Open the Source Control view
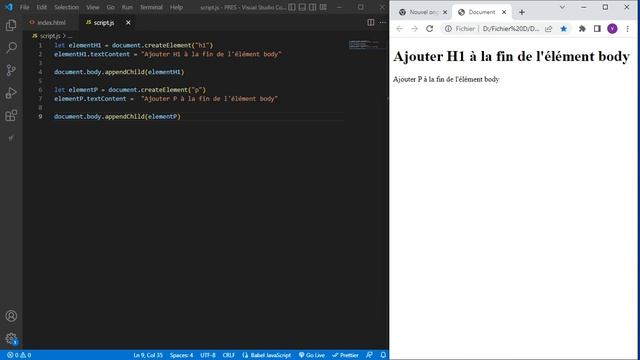640x360 pixels. [11, 70]
